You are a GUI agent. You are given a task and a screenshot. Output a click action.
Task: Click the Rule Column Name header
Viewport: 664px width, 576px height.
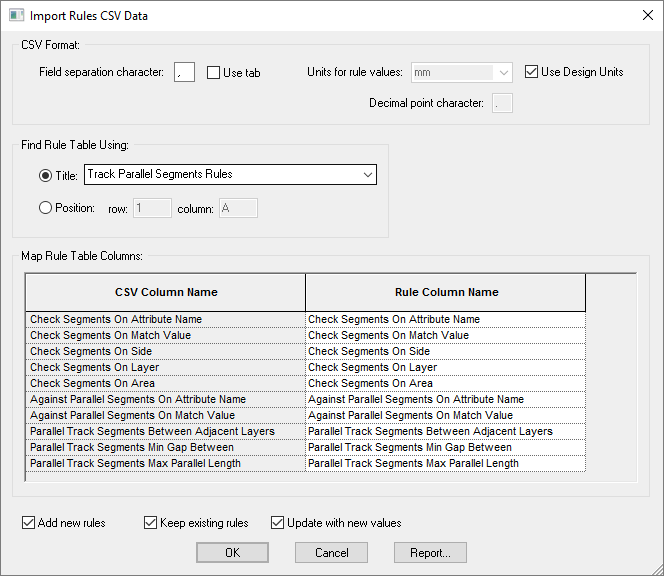point(445,292)
